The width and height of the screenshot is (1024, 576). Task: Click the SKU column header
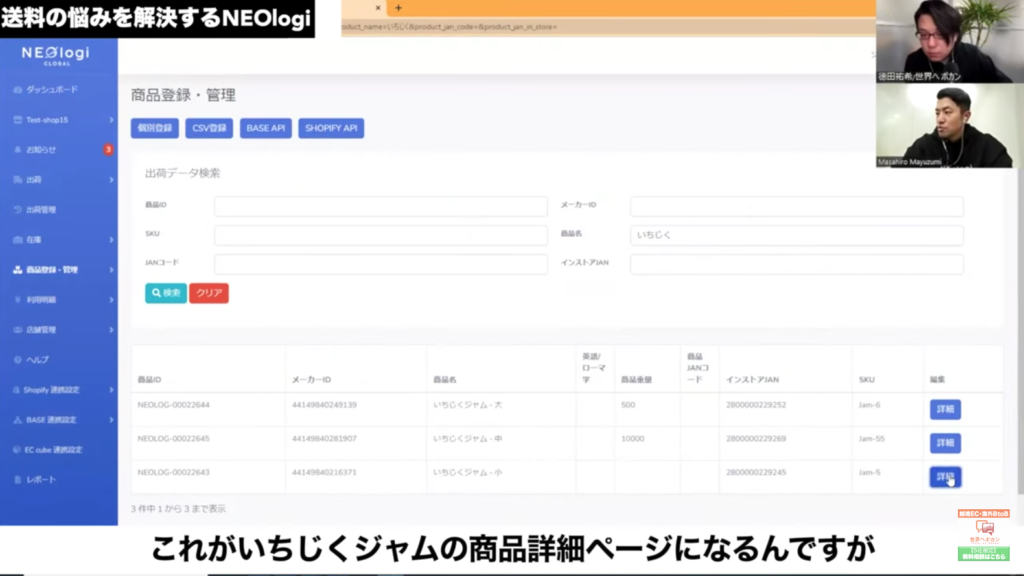point(867,379)
